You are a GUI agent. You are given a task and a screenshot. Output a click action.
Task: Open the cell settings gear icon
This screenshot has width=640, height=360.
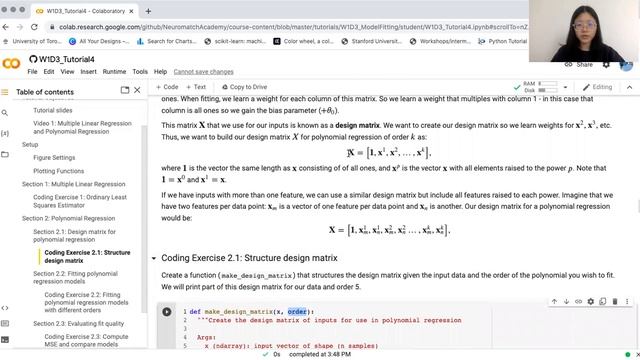point(591,302)
